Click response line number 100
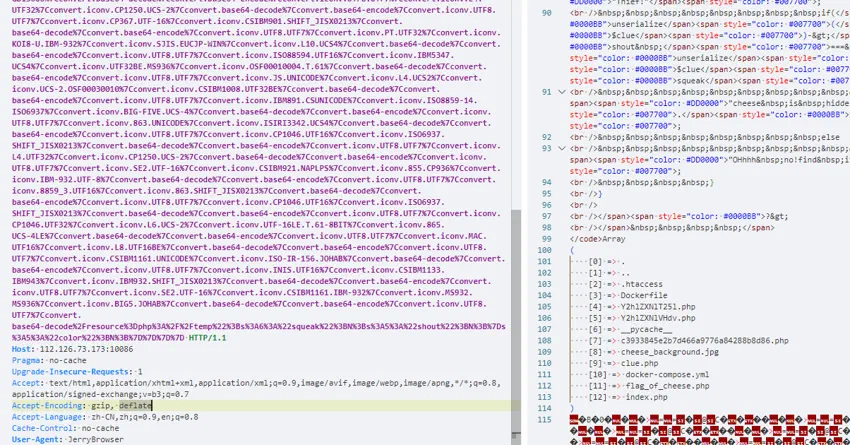The image size is (850, 445). pos(544,250)
